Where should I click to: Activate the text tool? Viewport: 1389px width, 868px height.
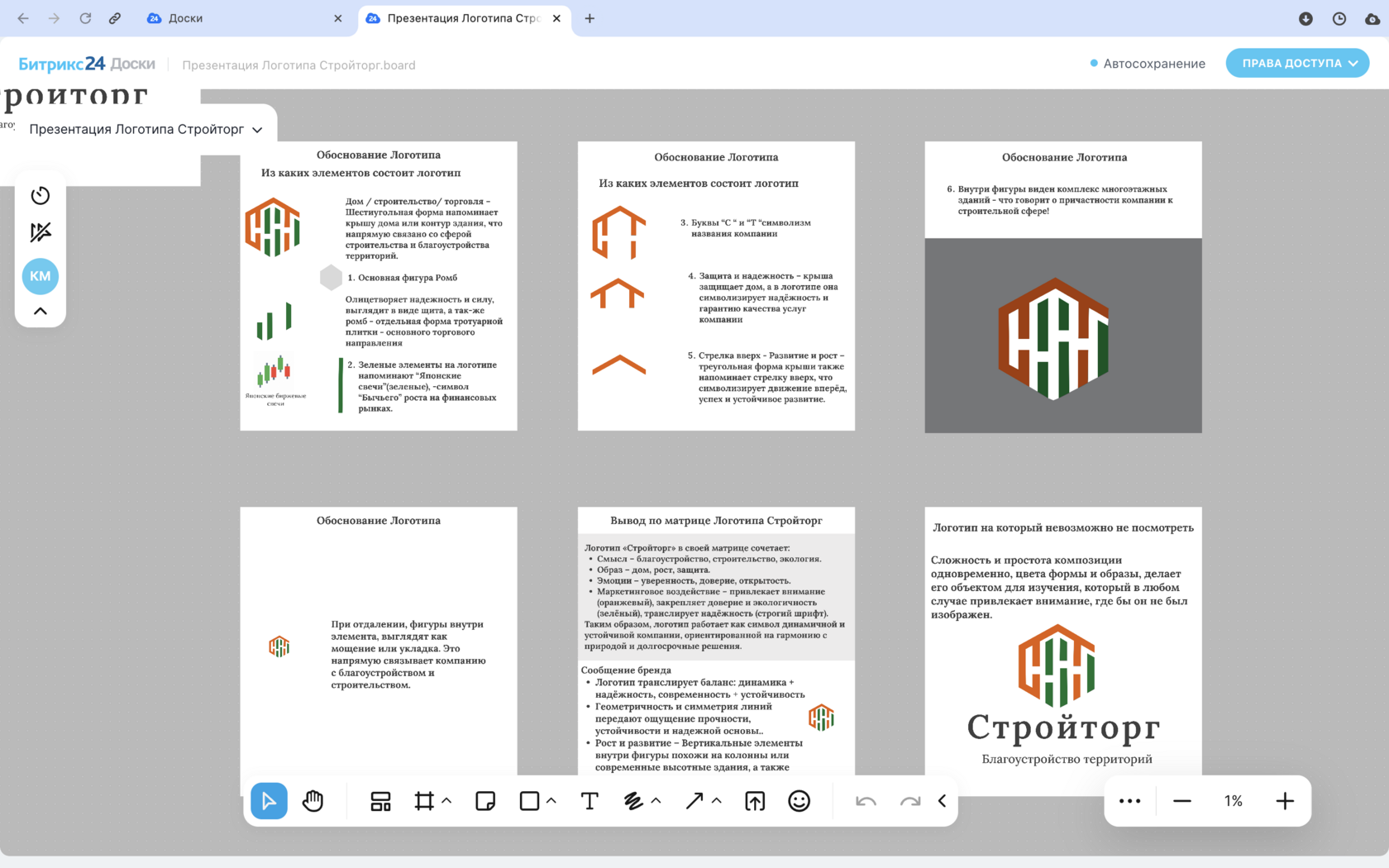pos(589,801)
